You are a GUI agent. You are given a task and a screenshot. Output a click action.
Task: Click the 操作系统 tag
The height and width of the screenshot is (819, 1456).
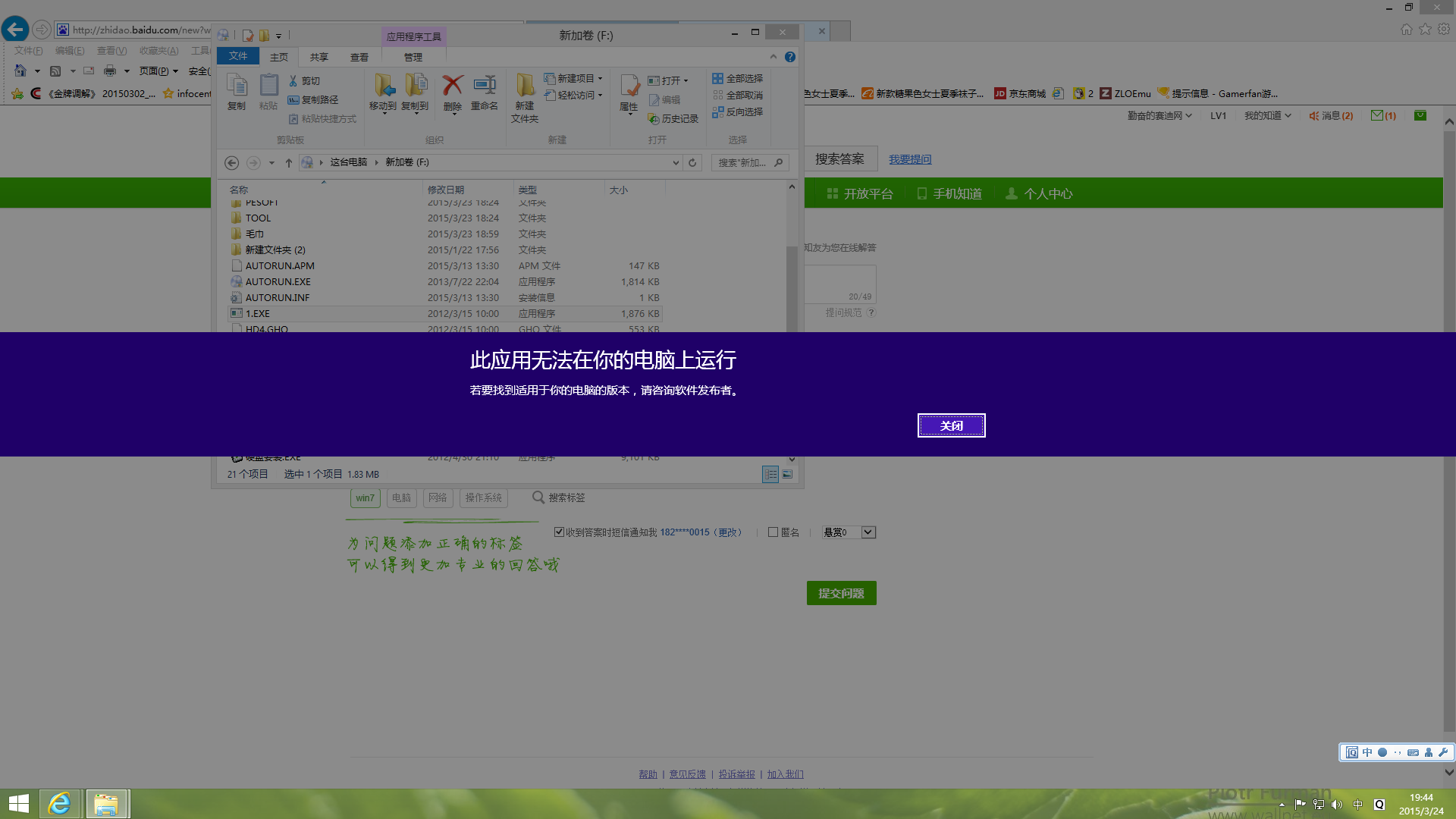484,498
